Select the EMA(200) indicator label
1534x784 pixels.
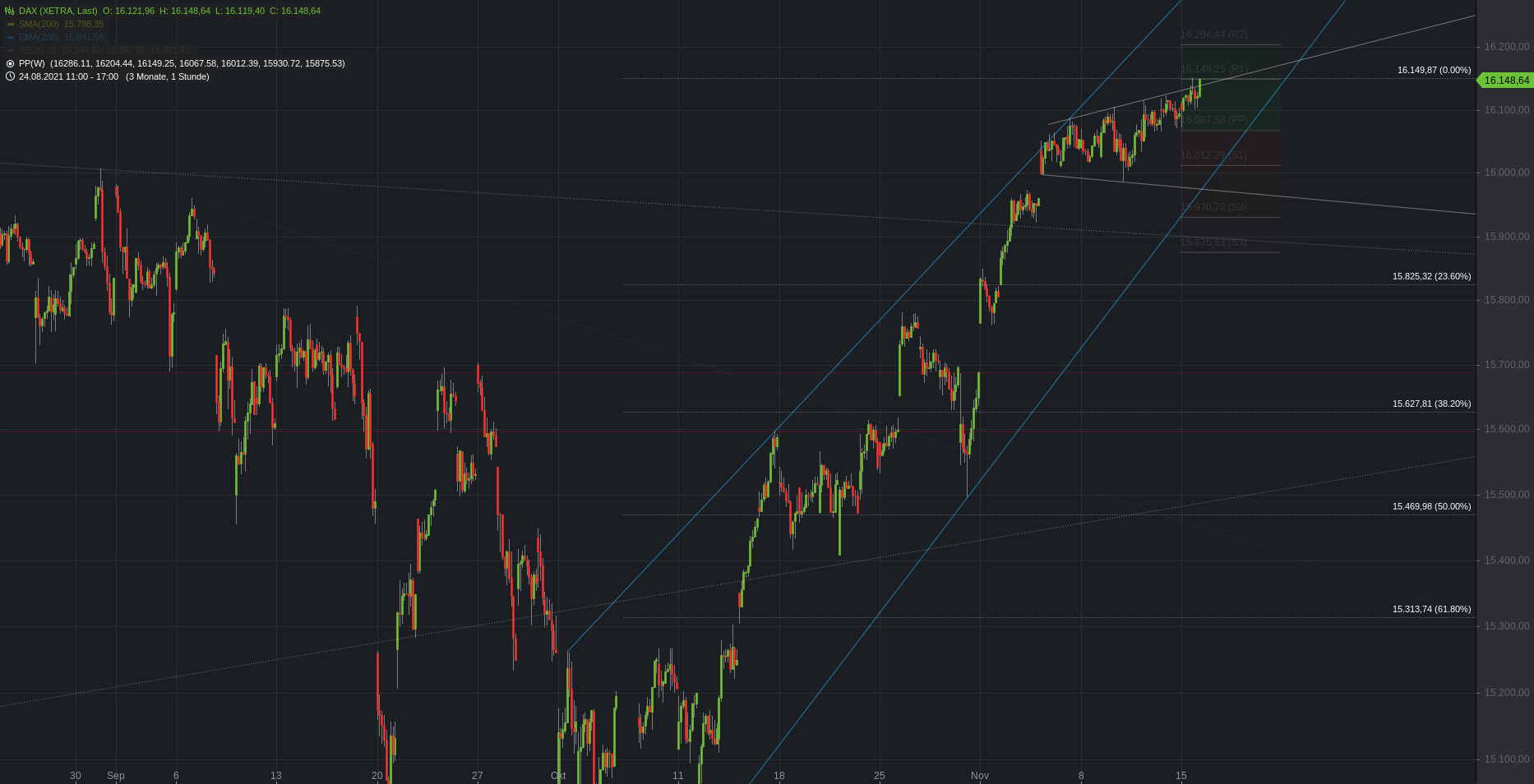pos(39,37)
